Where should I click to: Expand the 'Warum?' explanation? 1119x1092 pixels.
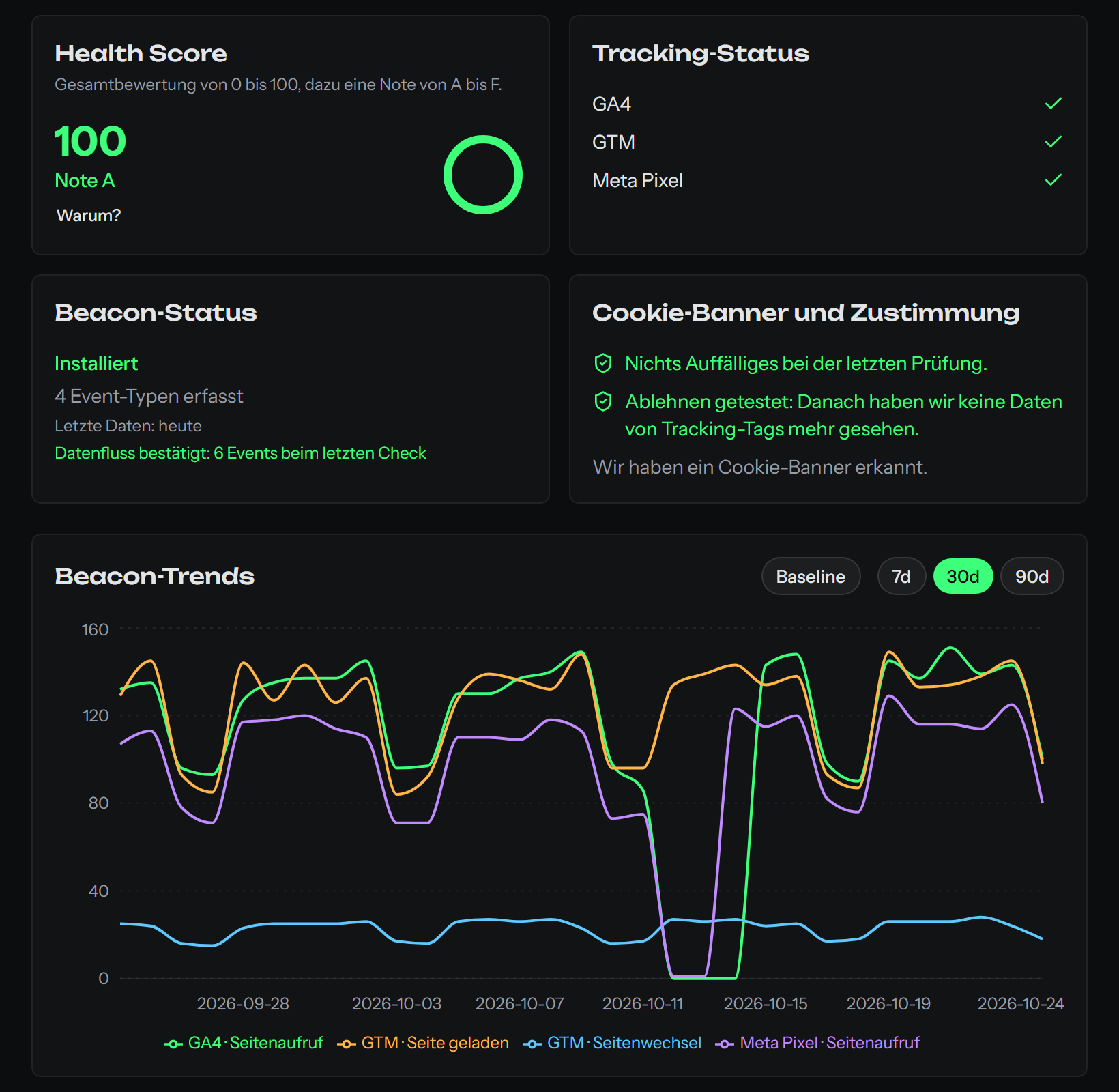[89, 216]
